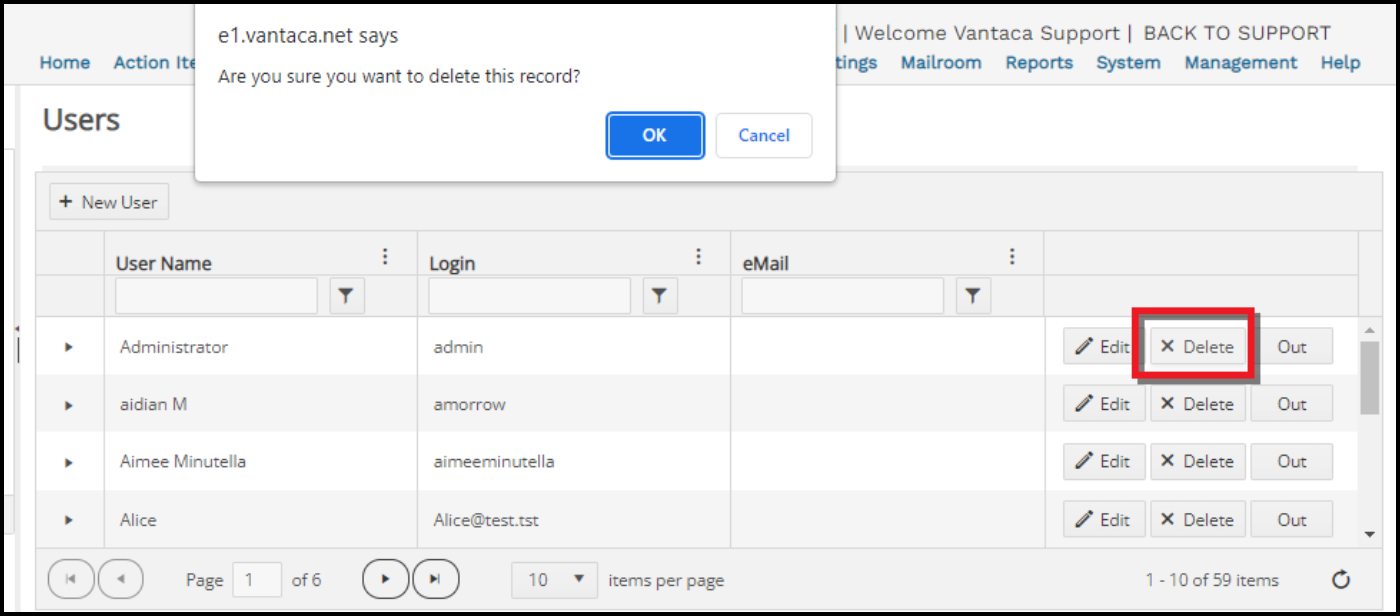Click the User Name filter icon

(x=346, y=296)
